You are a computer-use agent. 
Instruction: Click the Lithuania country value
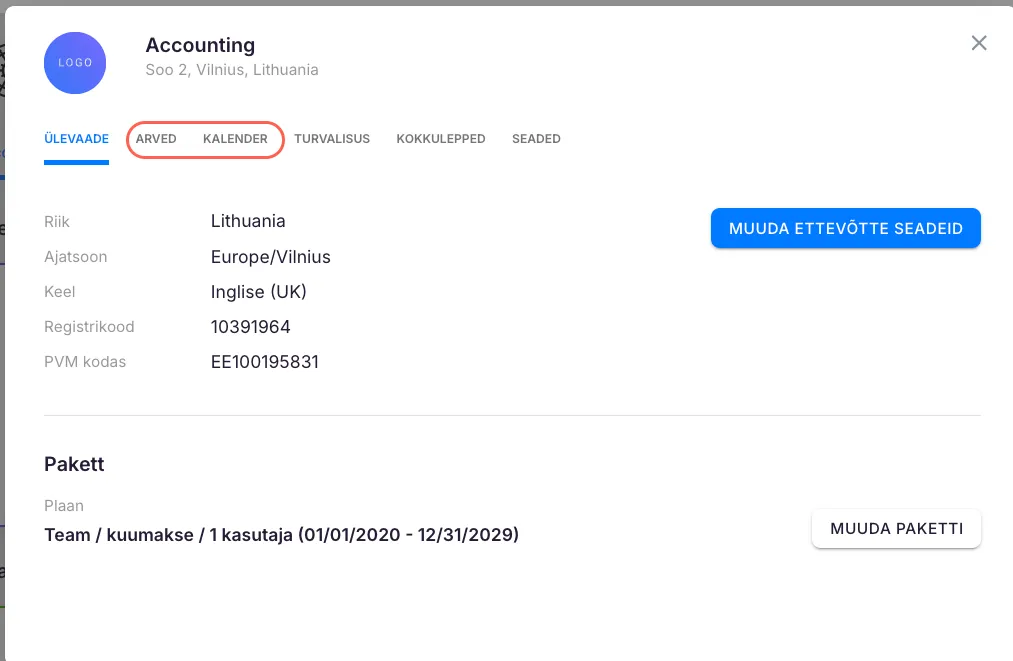pyautogui.click(x=248, y=221)
